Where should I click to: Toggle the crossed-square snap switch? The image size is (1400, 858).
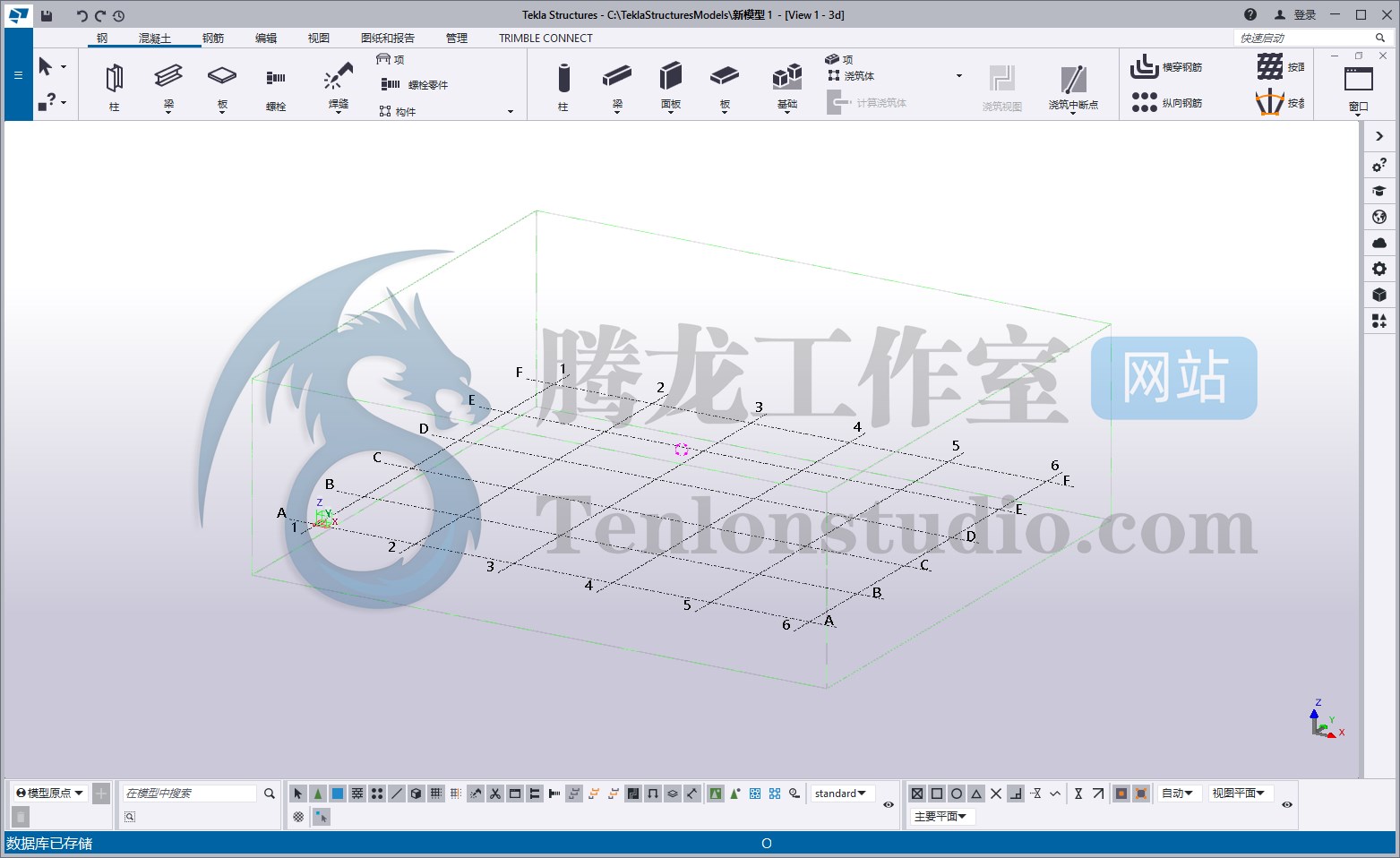click(x=917, y=794)
